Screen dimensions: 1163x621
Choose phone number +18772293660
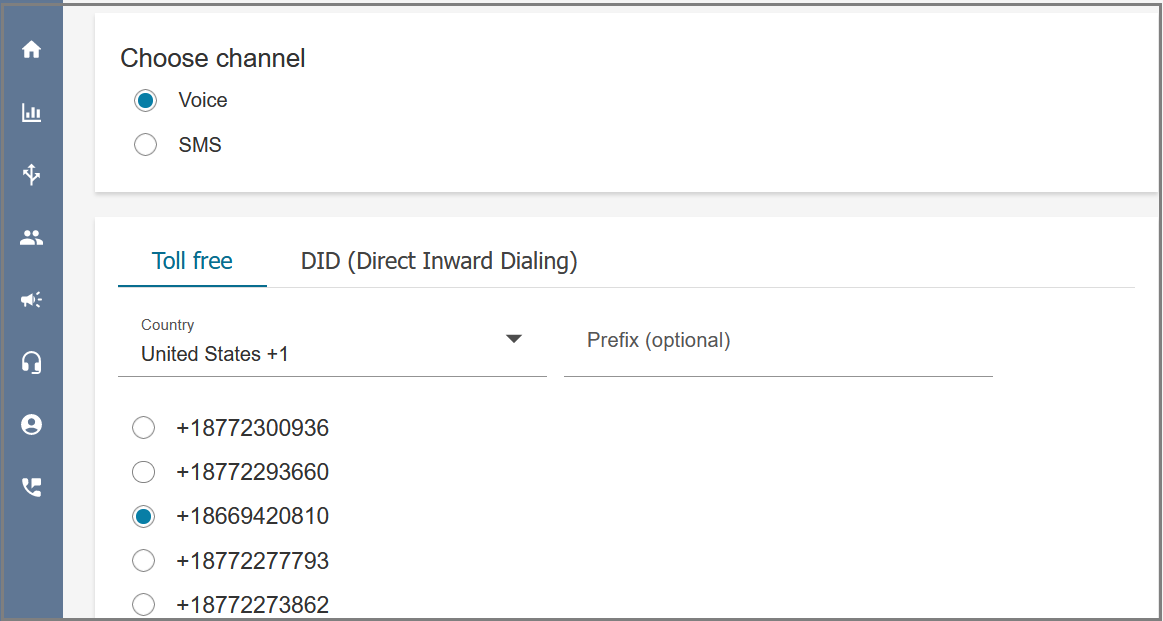pyautogui.click(x=143, y=472)
